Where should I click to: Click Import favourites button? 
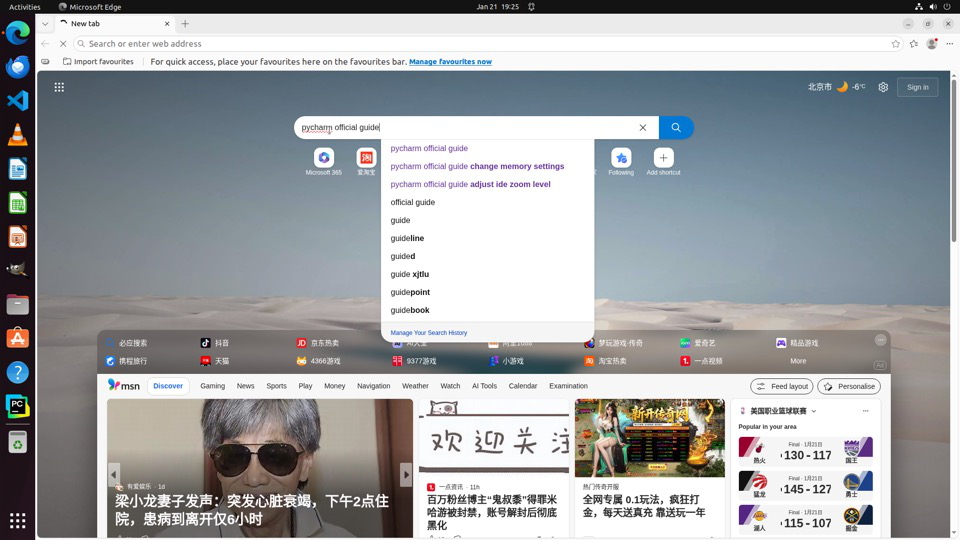click(x=98, y=62)
